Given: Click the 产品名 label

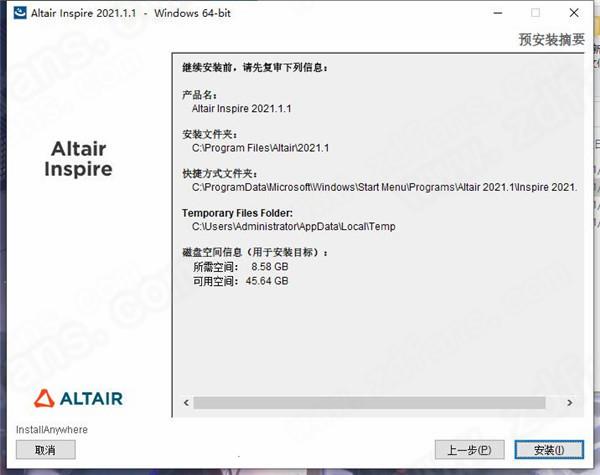Looking at the screenshot, I should pos(199,95).
